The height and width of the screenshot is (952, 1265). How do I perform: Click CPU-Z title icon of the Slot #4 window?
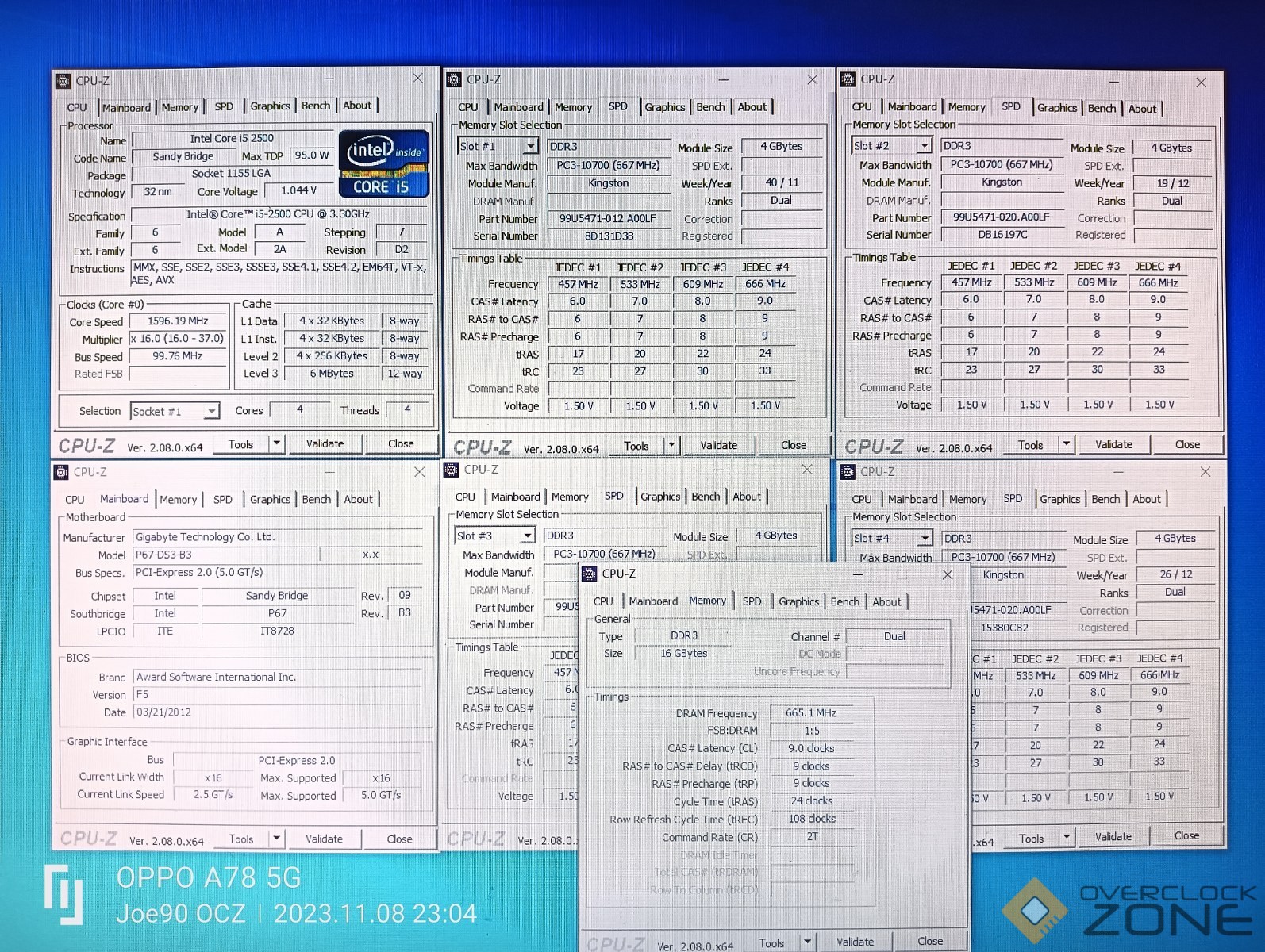point(848,472)
